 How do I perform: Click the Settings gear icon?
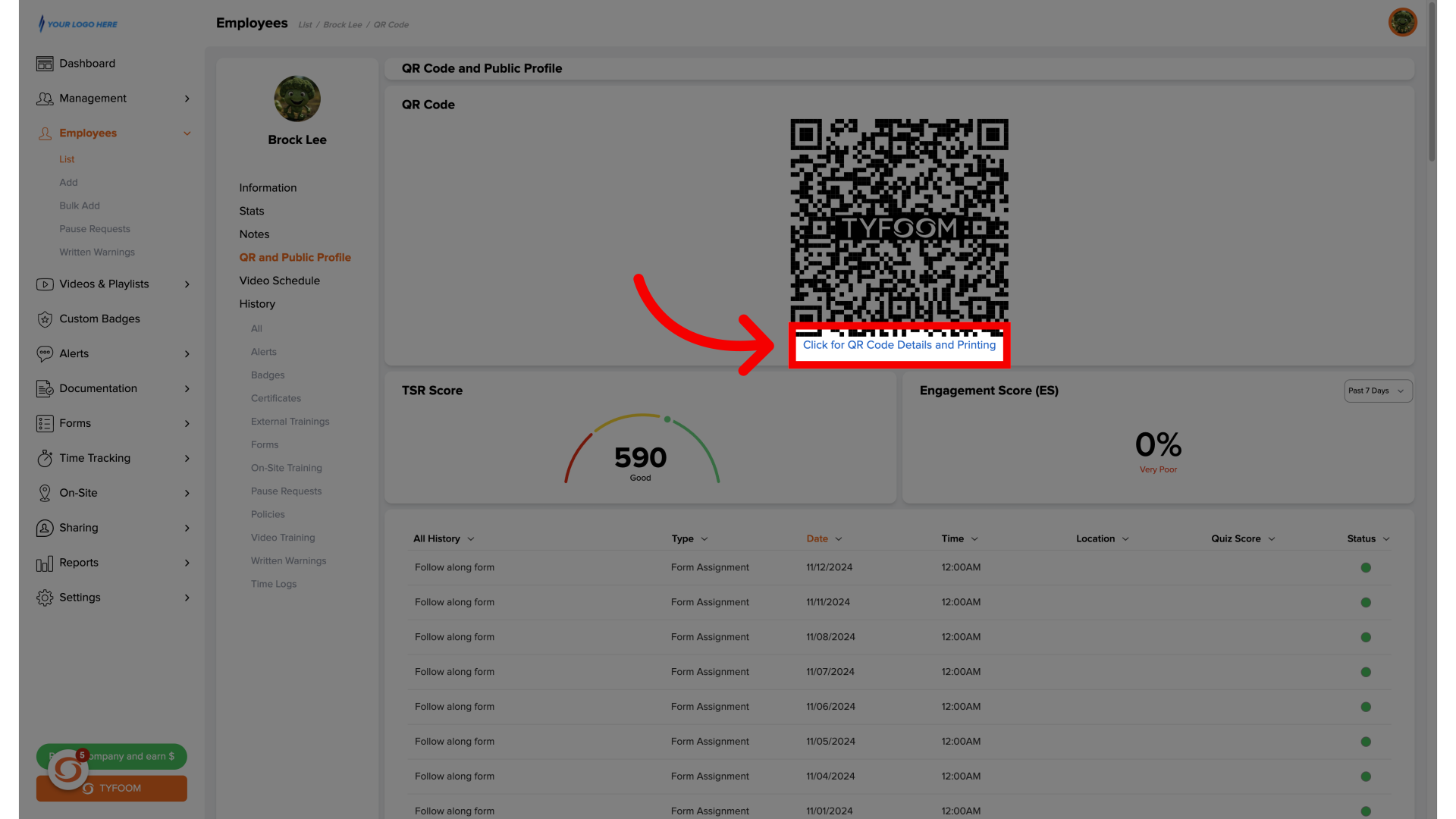tap(45, 598)
